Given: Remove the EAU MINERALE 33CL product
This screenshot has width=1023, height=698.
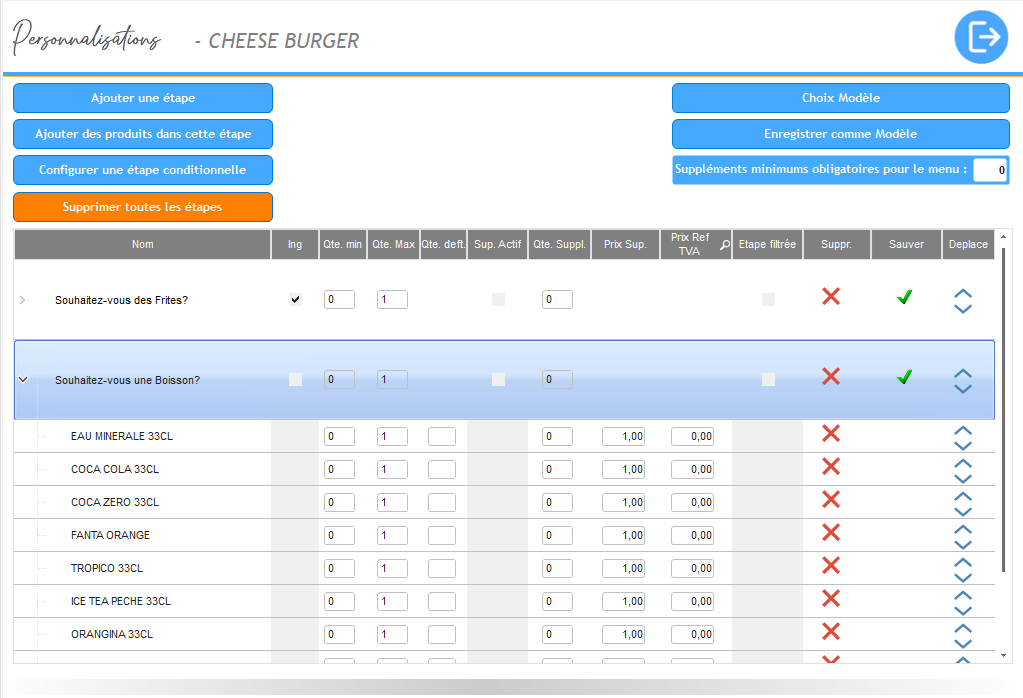Looking at the screenshot, I should 830,434.
